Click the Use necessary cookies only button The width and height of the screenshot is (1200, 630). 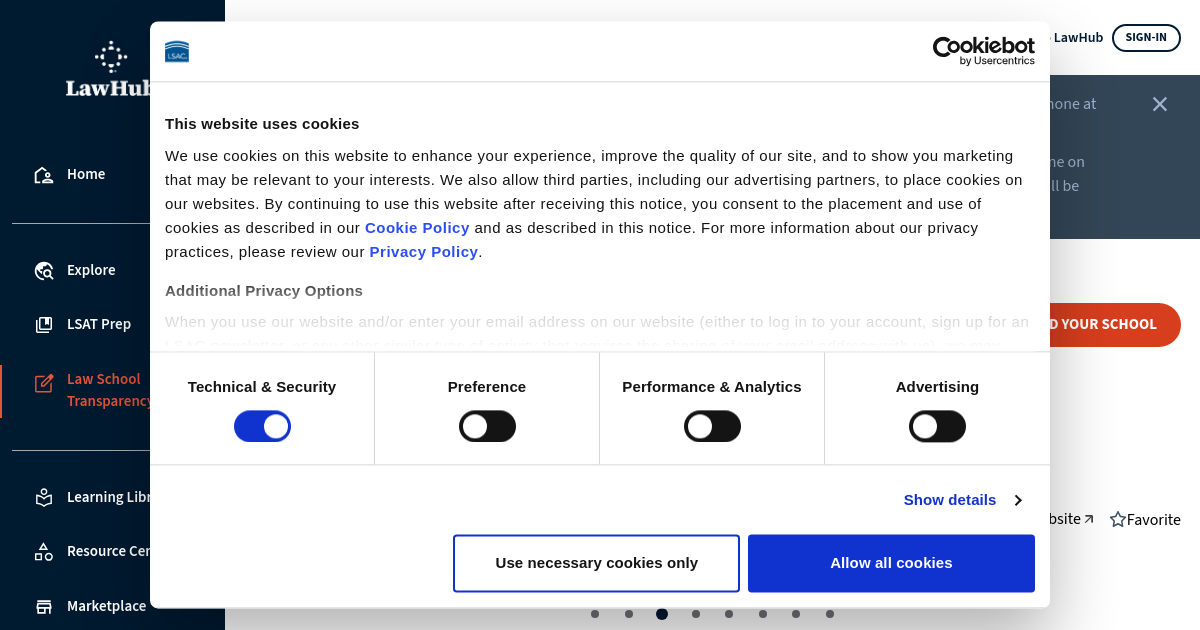[596, 563]
